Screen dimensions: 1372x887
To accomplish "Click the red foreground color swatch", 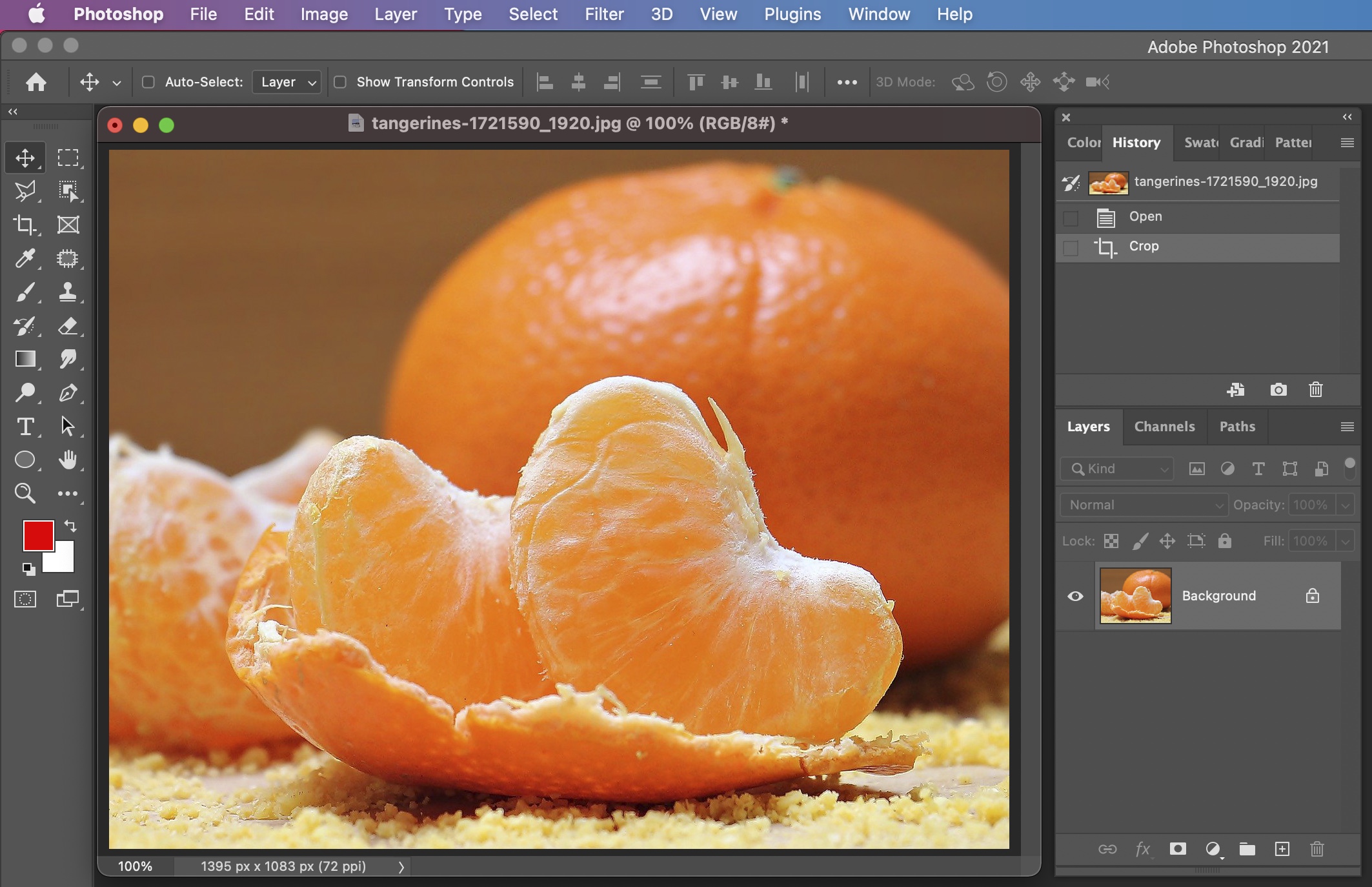I will pyautogui.click(x=37, y=535).
